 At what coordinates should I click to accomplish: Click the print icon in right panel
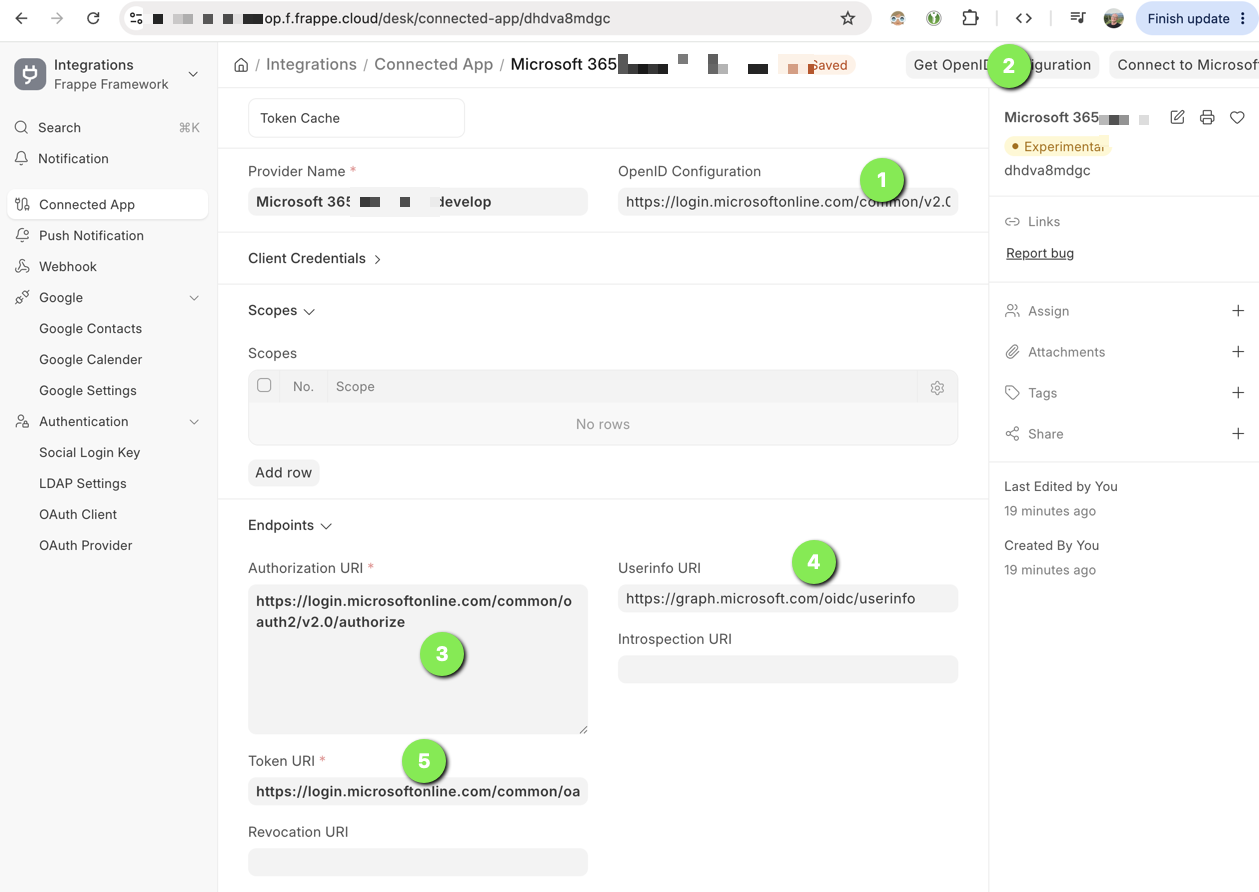tap(1207, 117)
